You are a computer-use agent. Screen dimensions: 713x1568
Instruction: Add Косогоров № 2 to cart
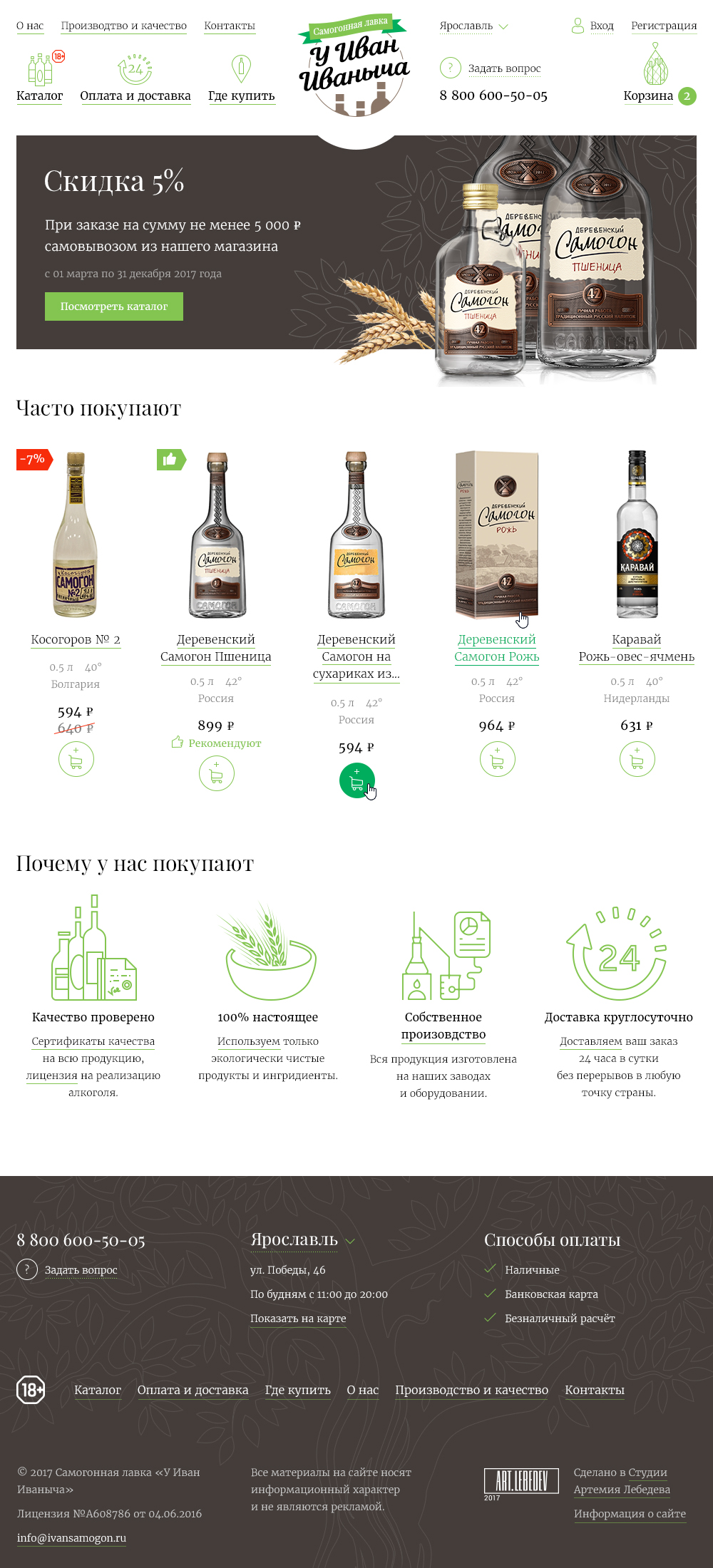[76, 759]
